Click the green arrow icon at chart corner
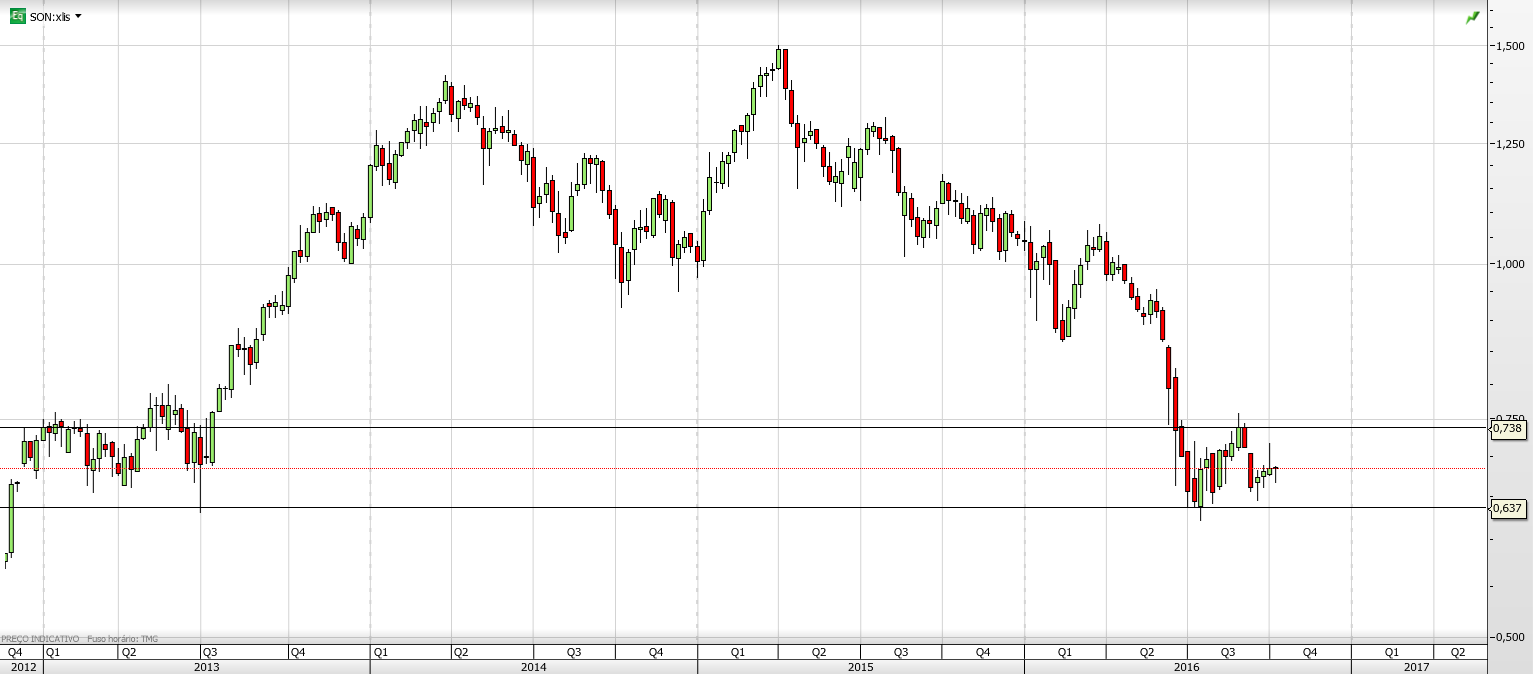1533x674 pixels. (1473, 18)
